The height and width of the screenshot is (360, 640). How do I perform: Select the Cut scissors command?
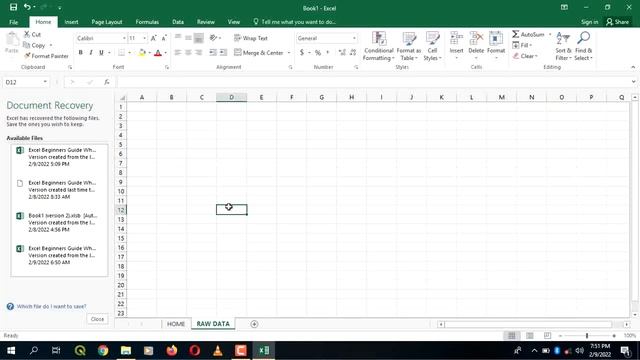pyautogui.click(x=32, y=34)
